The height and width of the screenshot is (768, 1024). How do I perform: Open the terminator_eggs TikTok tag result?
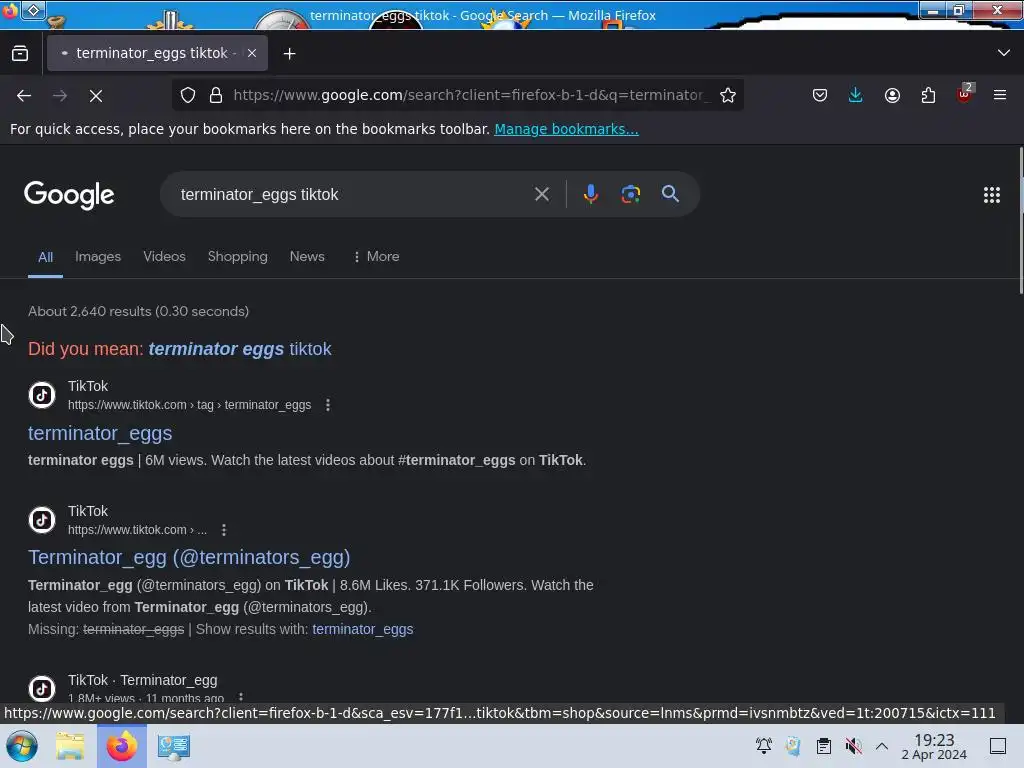tap(100, 433)
